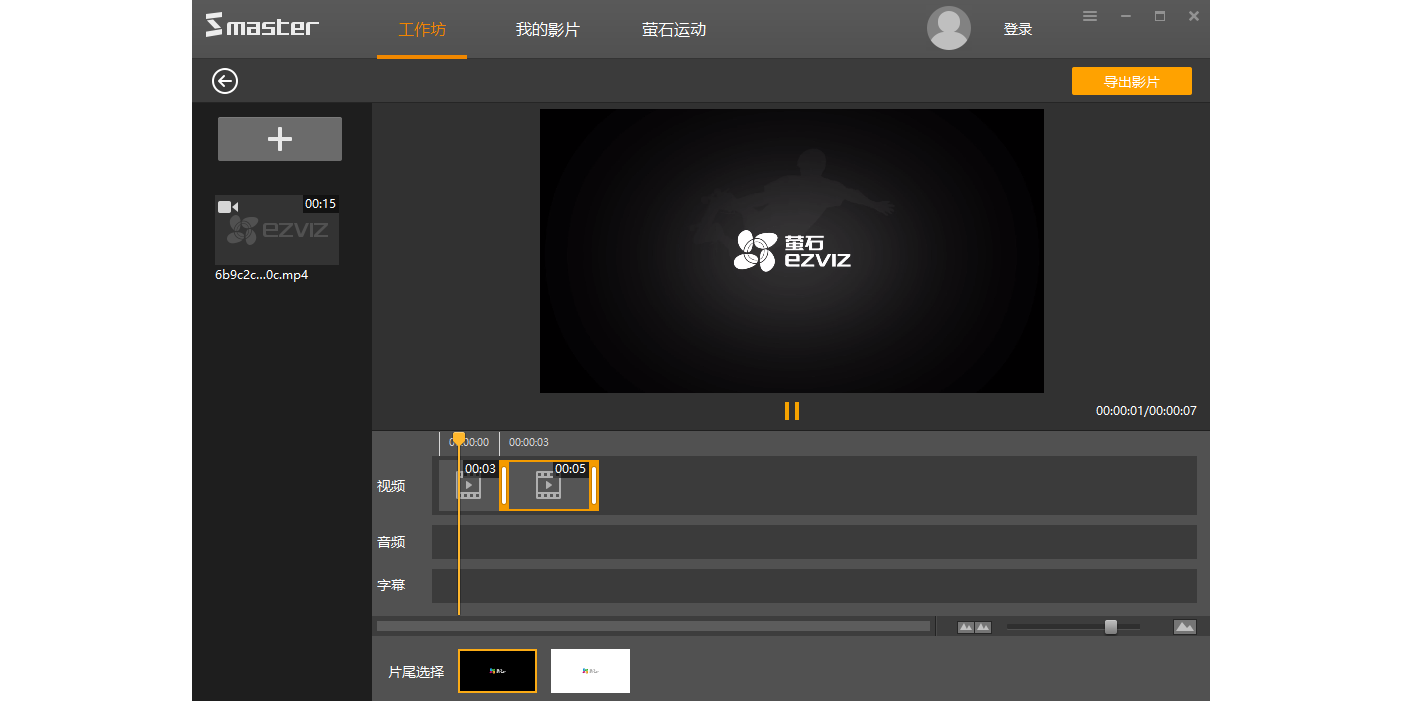The height and width of the screenshot is (701, 1402).
Task: Open the hamburger menu icon
Action: (x=1089, y=16)
